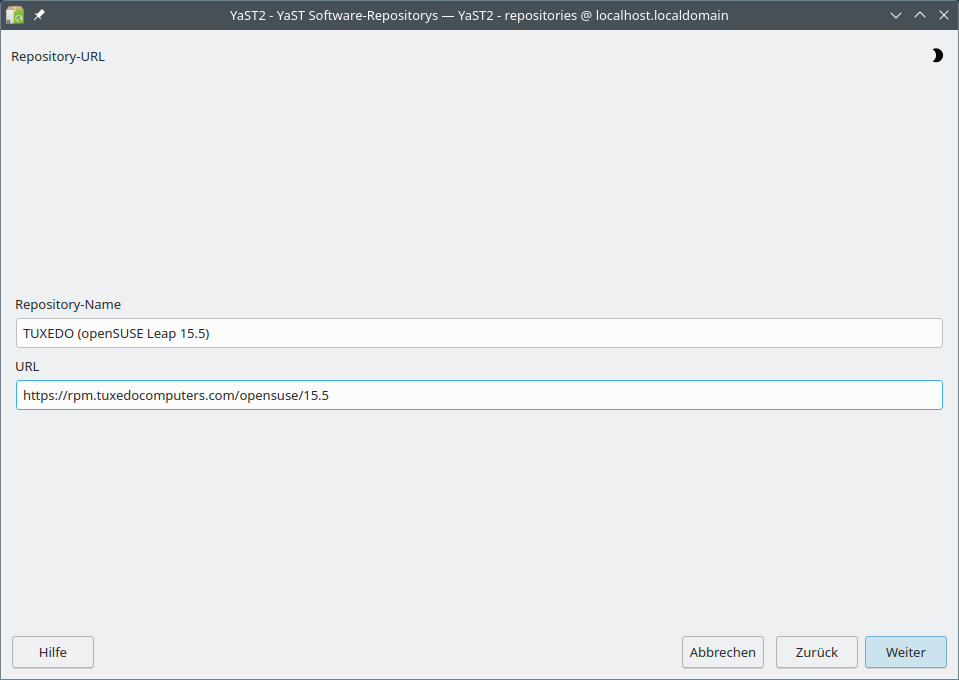Image resolution: width=959 pixels, height=680 pixels.
Task: Toggle the pin window icon
Action: point(39,15)
